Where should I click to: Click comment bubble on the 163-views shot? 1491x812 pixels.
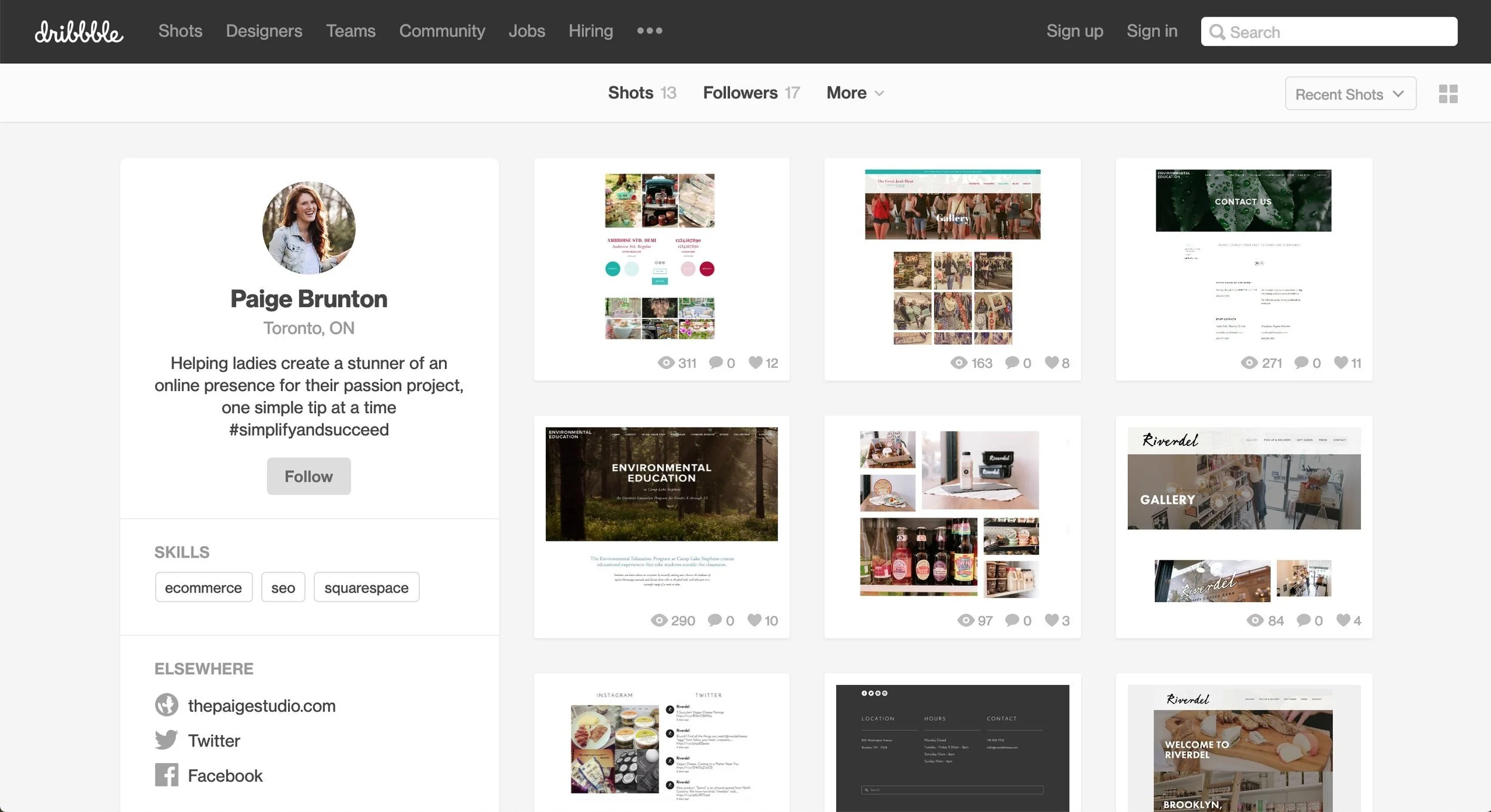point(1012,362)
